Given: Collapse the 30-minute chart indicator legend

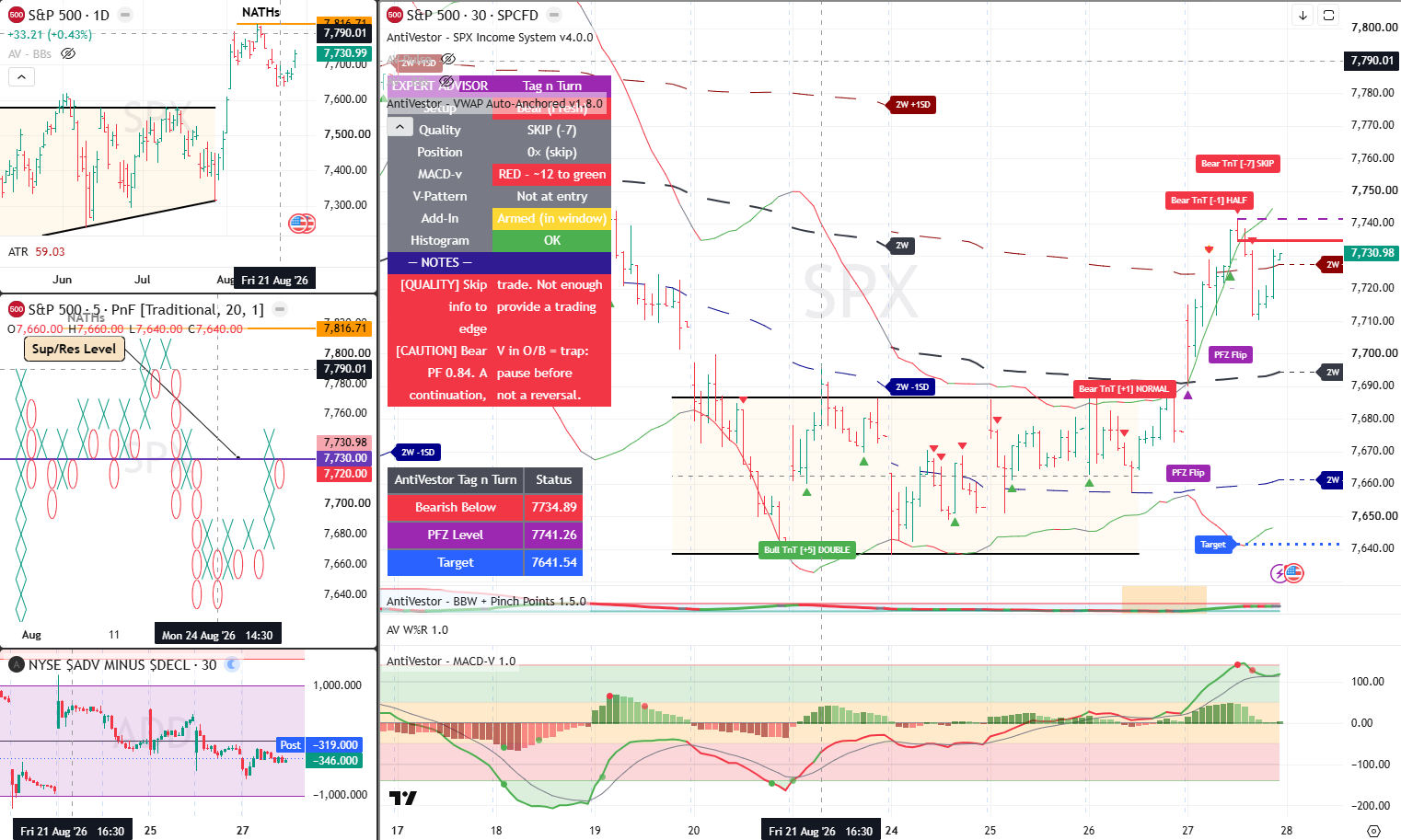Looking at the screenshot, I should tap(399, 128).
